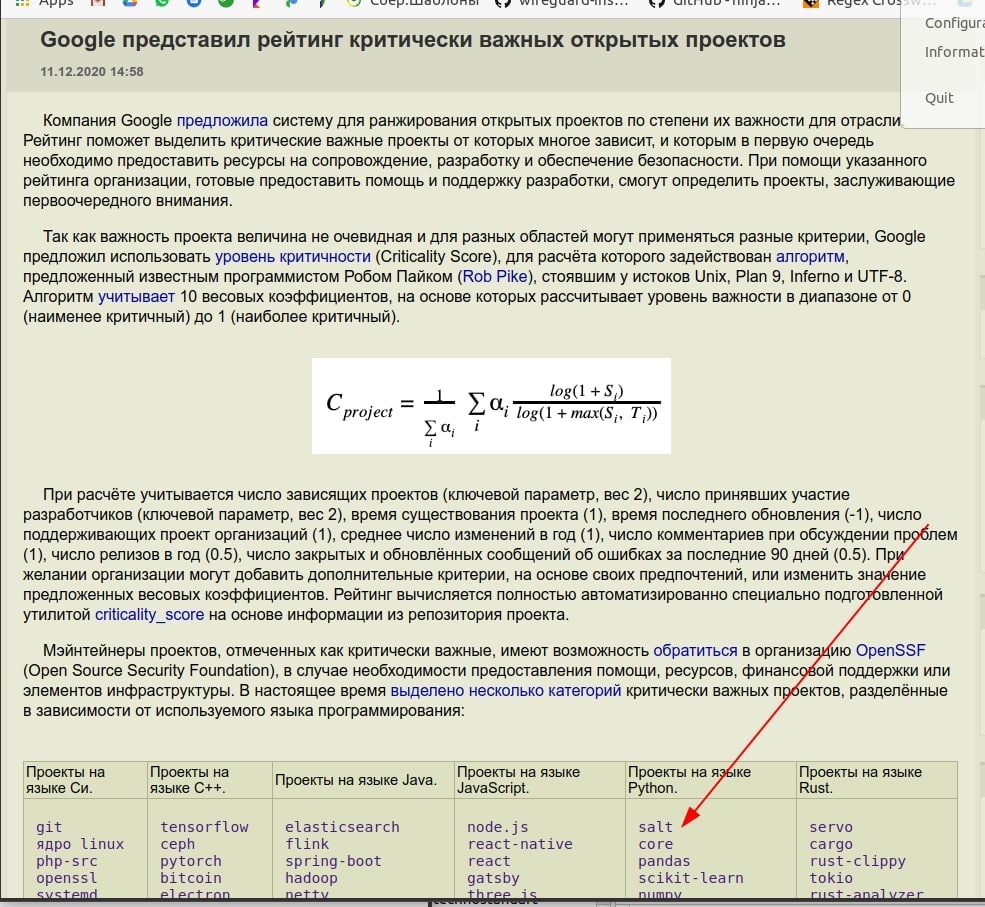Image resolution: width=985 pixels, height=907 pixels.
Task: Select 'flink' in the Java column
Action: click(307, 844)
